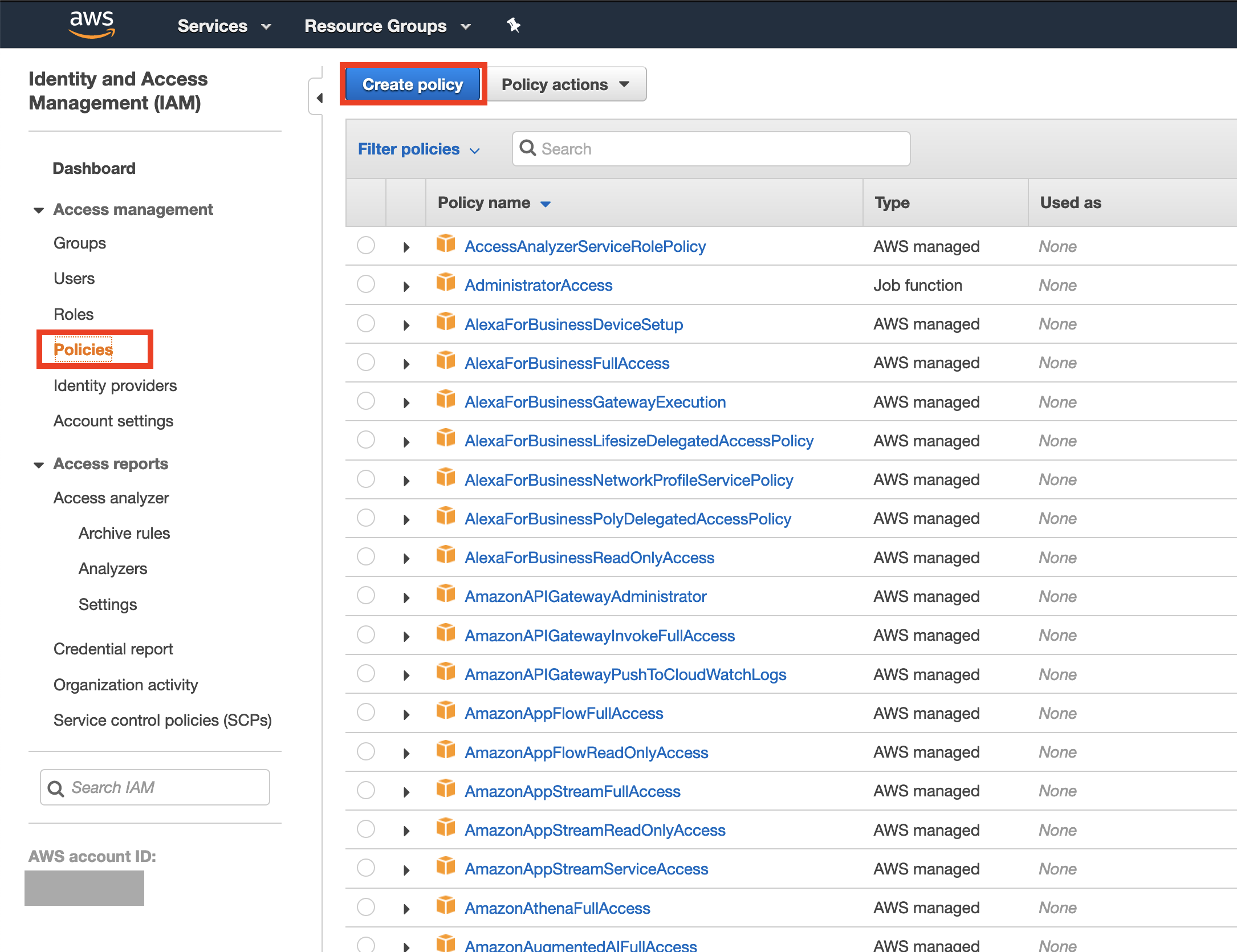Select radio button for AmazonAPIGatewayAdministrator
Image resolution: width=1237 pixels, height=952 pixels.
tap(366, 596)
